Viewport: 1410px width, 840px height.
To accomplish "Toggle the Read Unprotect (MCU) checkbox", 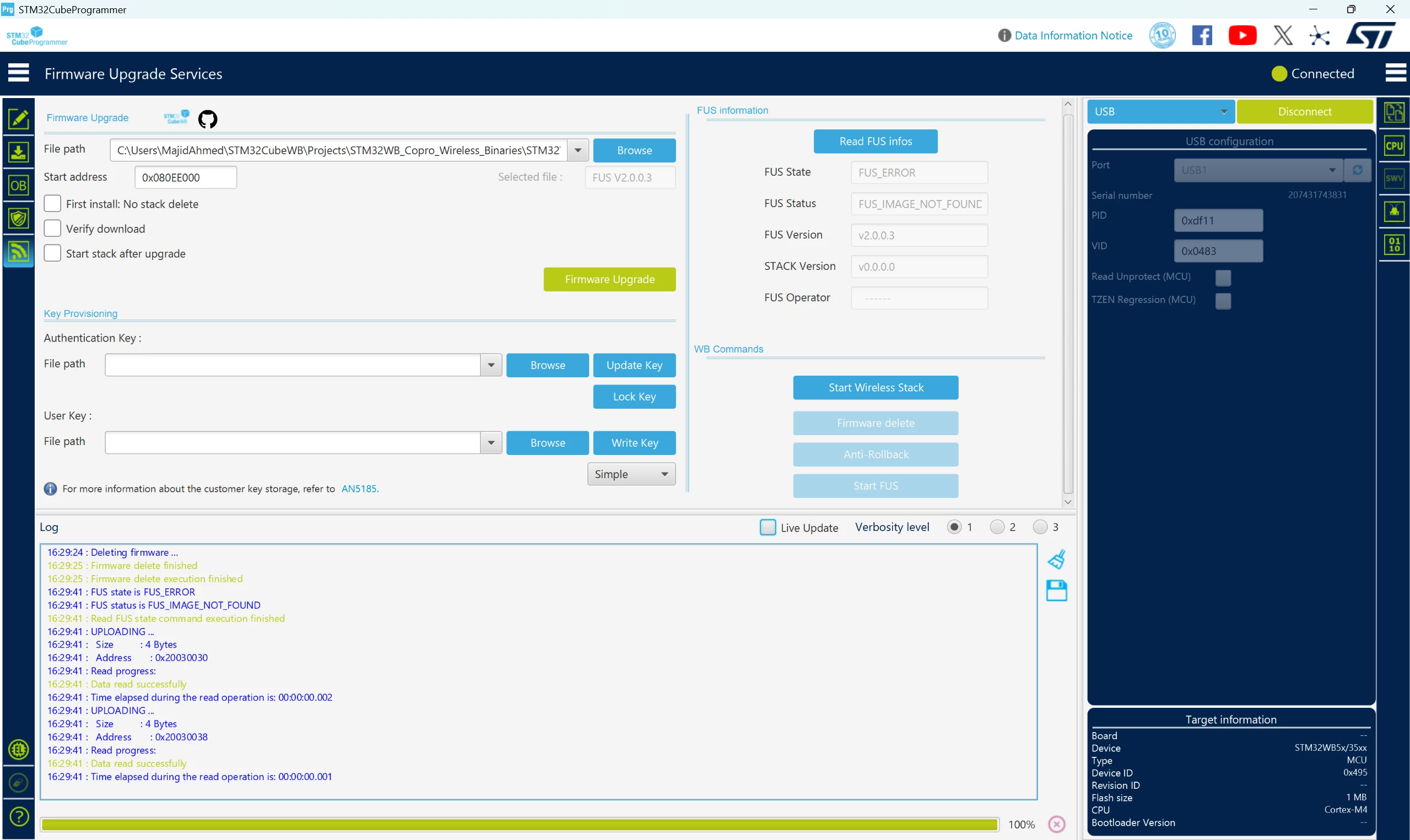I will pyautogui.click(x=1223, y=278).
